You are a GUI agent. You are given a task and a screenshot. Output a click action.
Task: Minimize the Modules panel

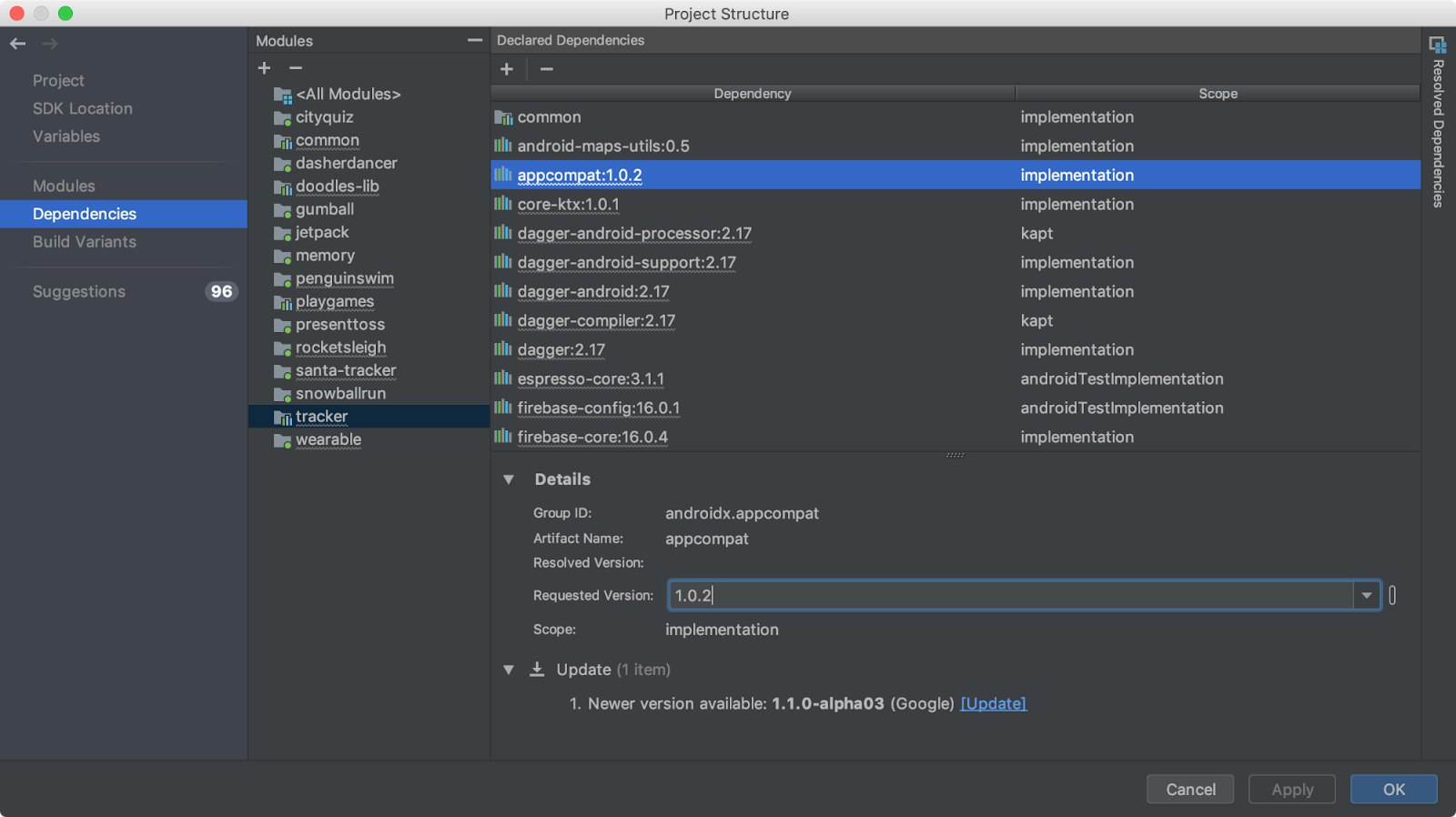click(475, 40)
